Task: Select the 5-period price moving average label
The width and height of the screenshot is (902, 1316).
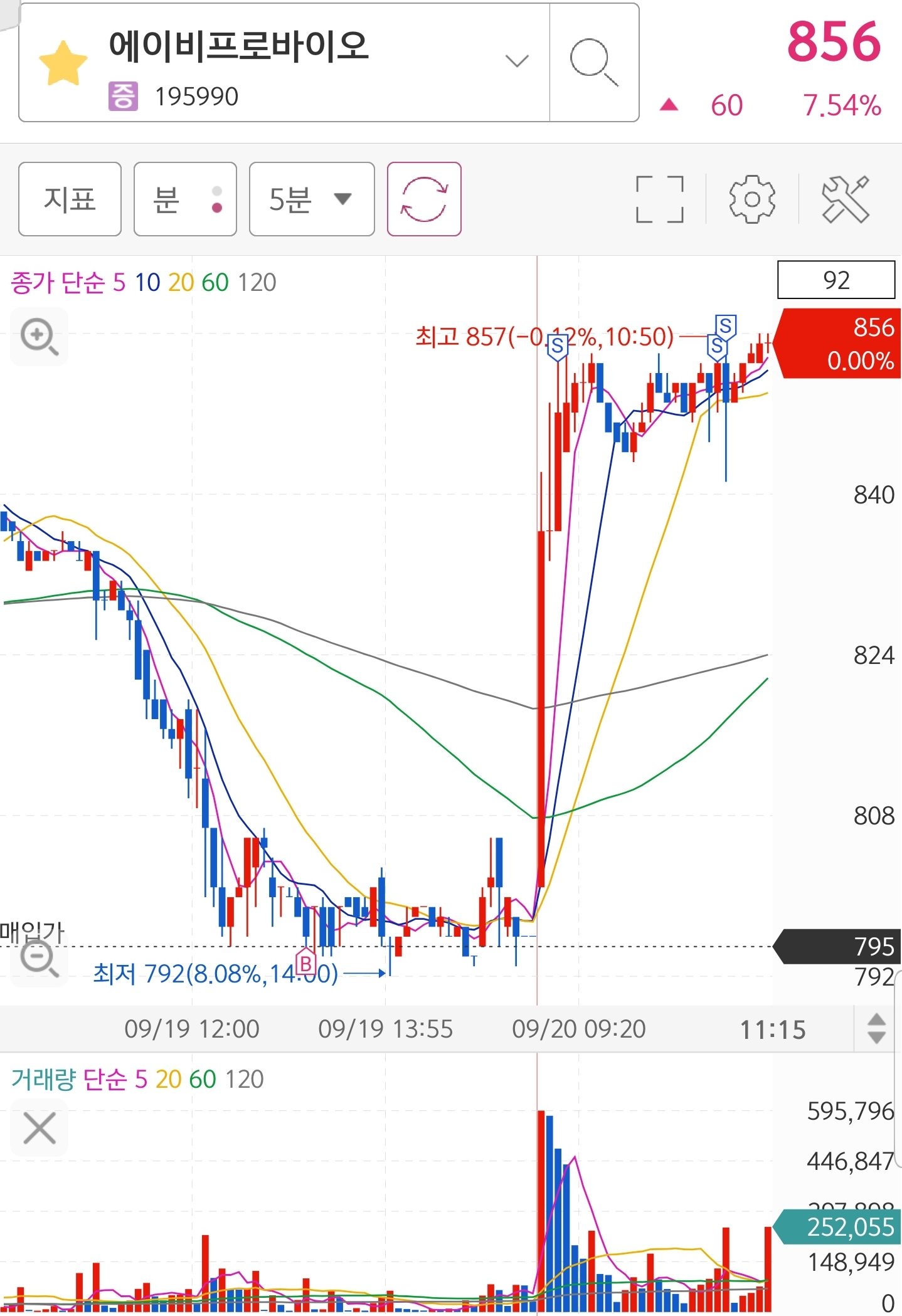Action: click(119, 283)
